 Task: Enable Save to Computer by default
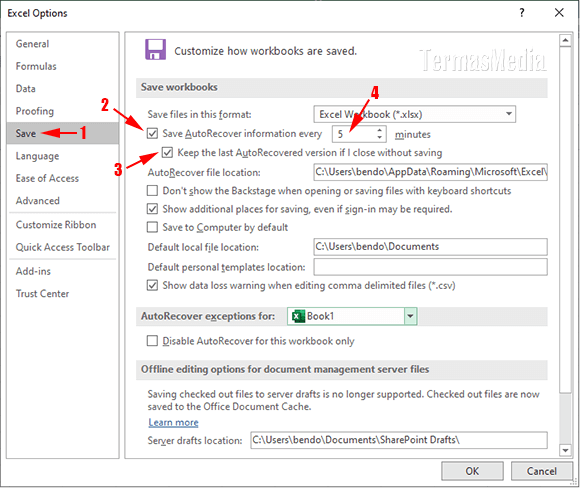152,227
